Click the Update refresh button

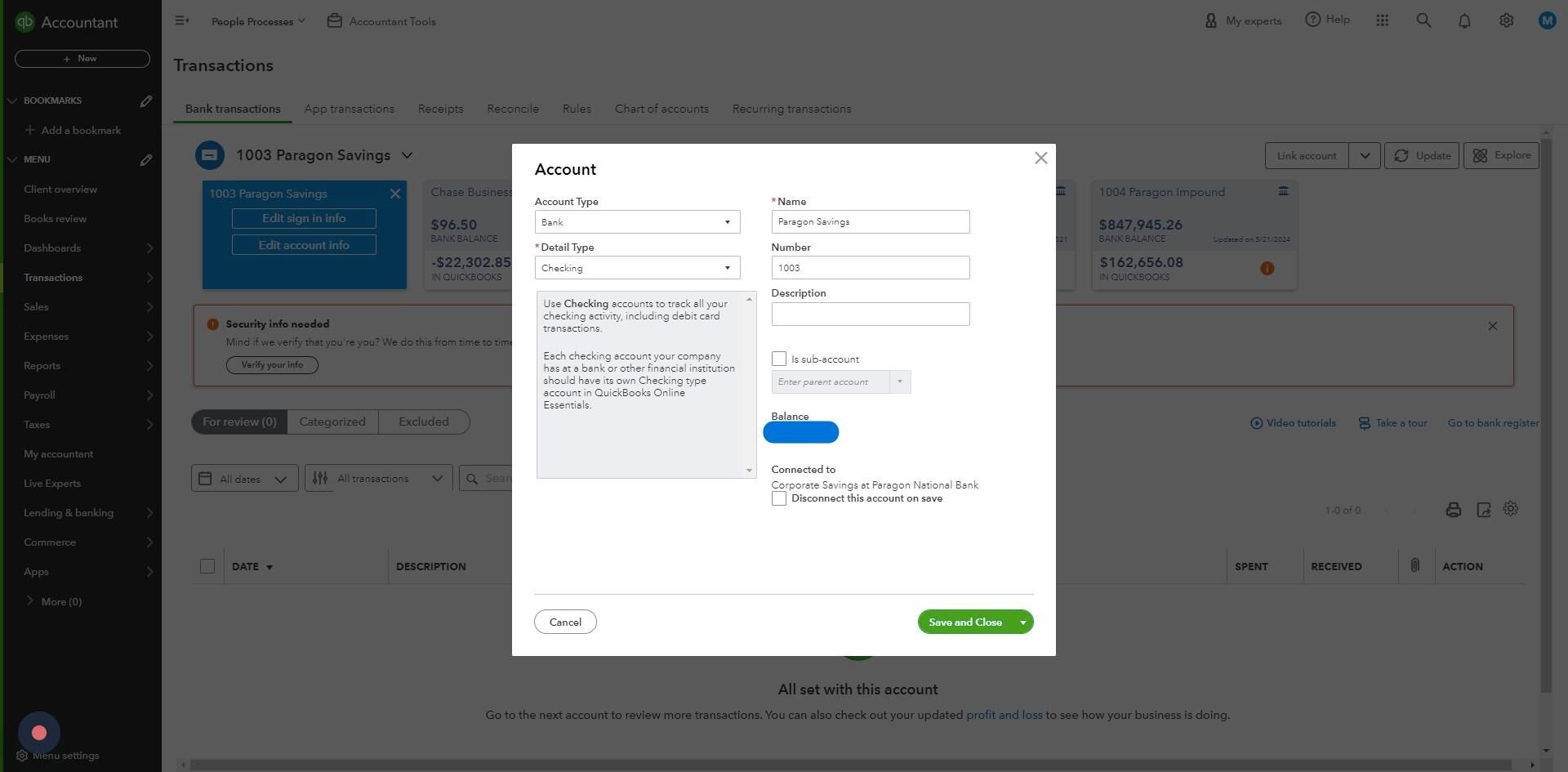1422,156
